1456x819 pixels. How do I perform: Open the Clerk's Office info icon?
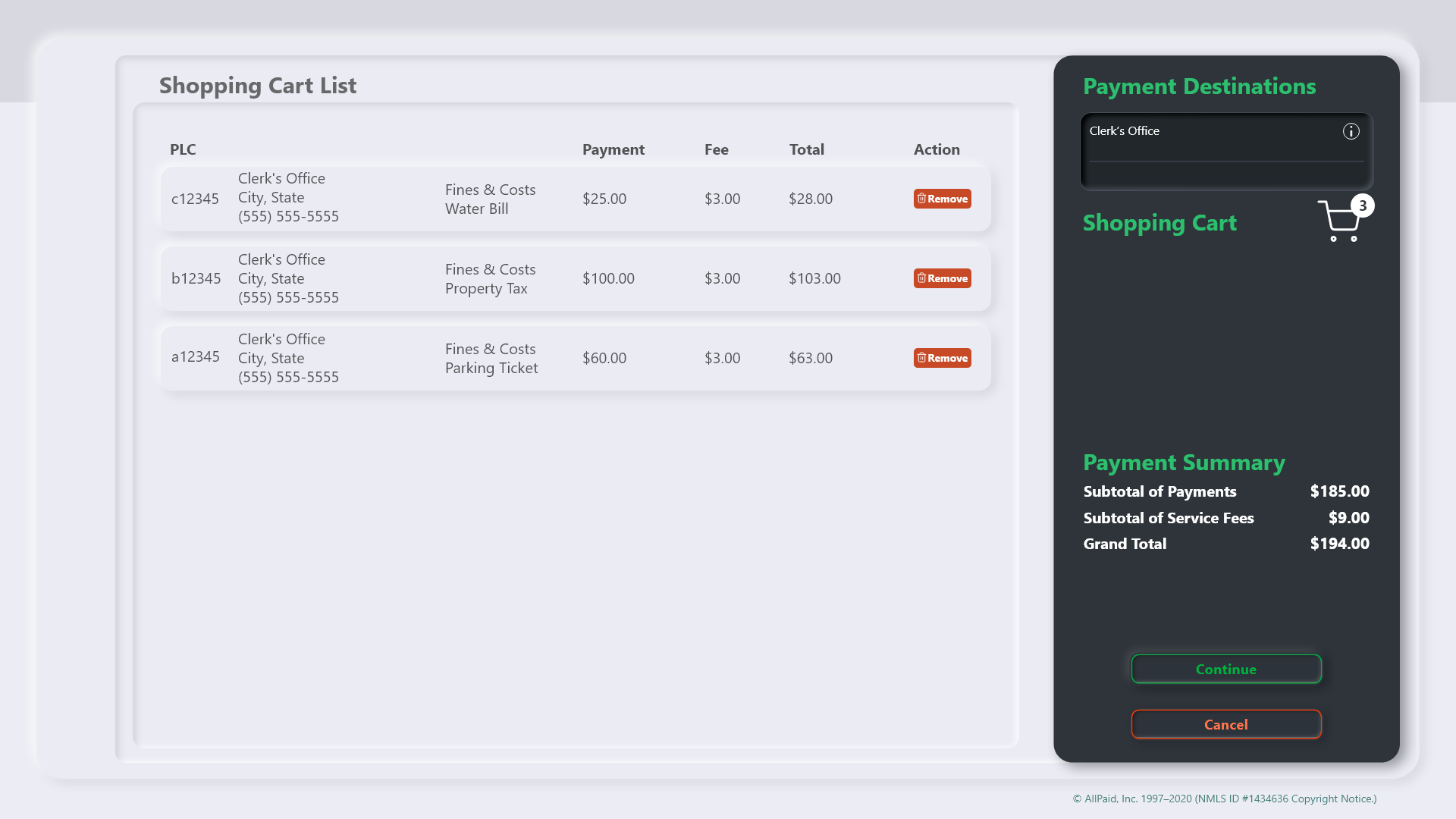(1351, 131)
